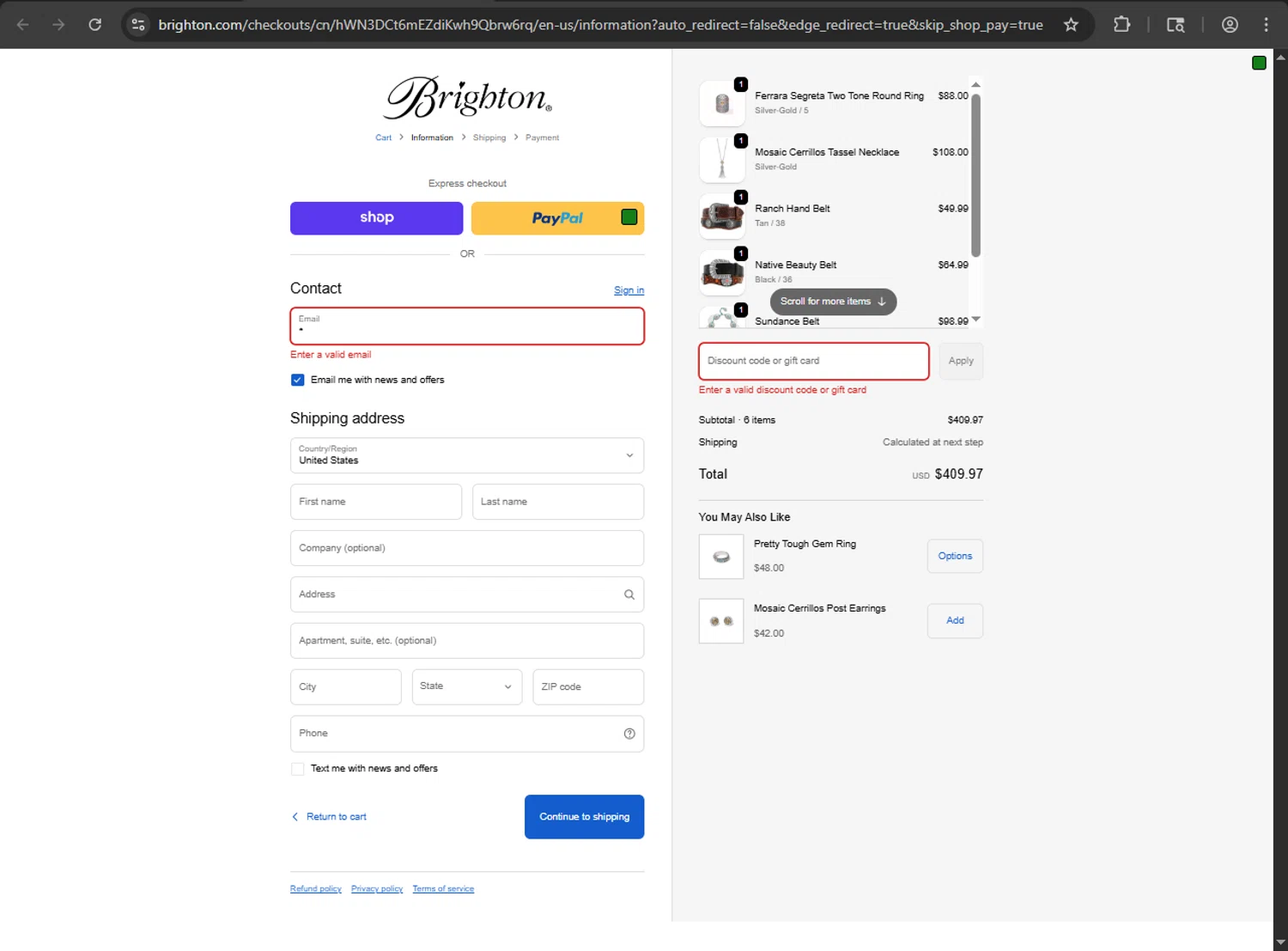Open the Chrome three-dot menu
Viewport: 1288px width, 951px height.
pyautogui.click(x=1266, y=25)
